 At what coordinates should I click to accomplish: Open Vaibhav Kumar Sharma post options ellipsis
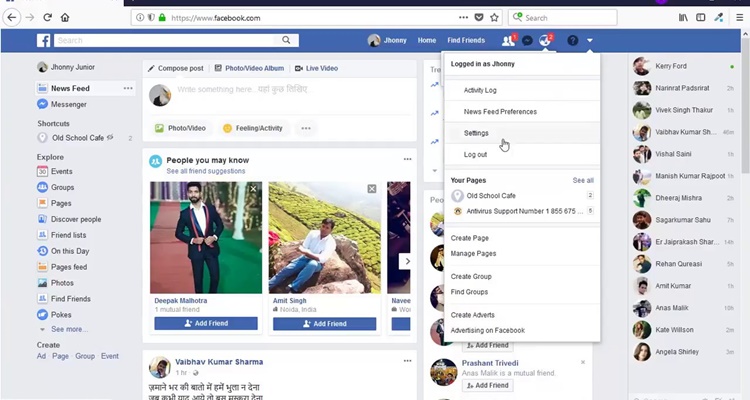point(407,361)
